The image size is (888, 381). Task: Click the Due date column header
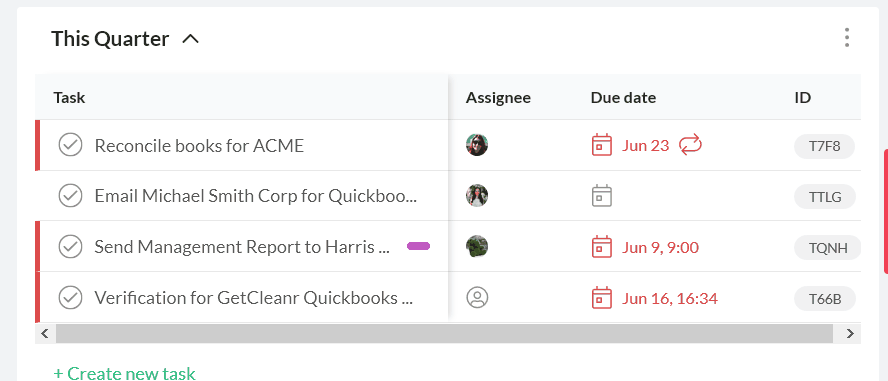pyautogui.click(x=623, y=97)
